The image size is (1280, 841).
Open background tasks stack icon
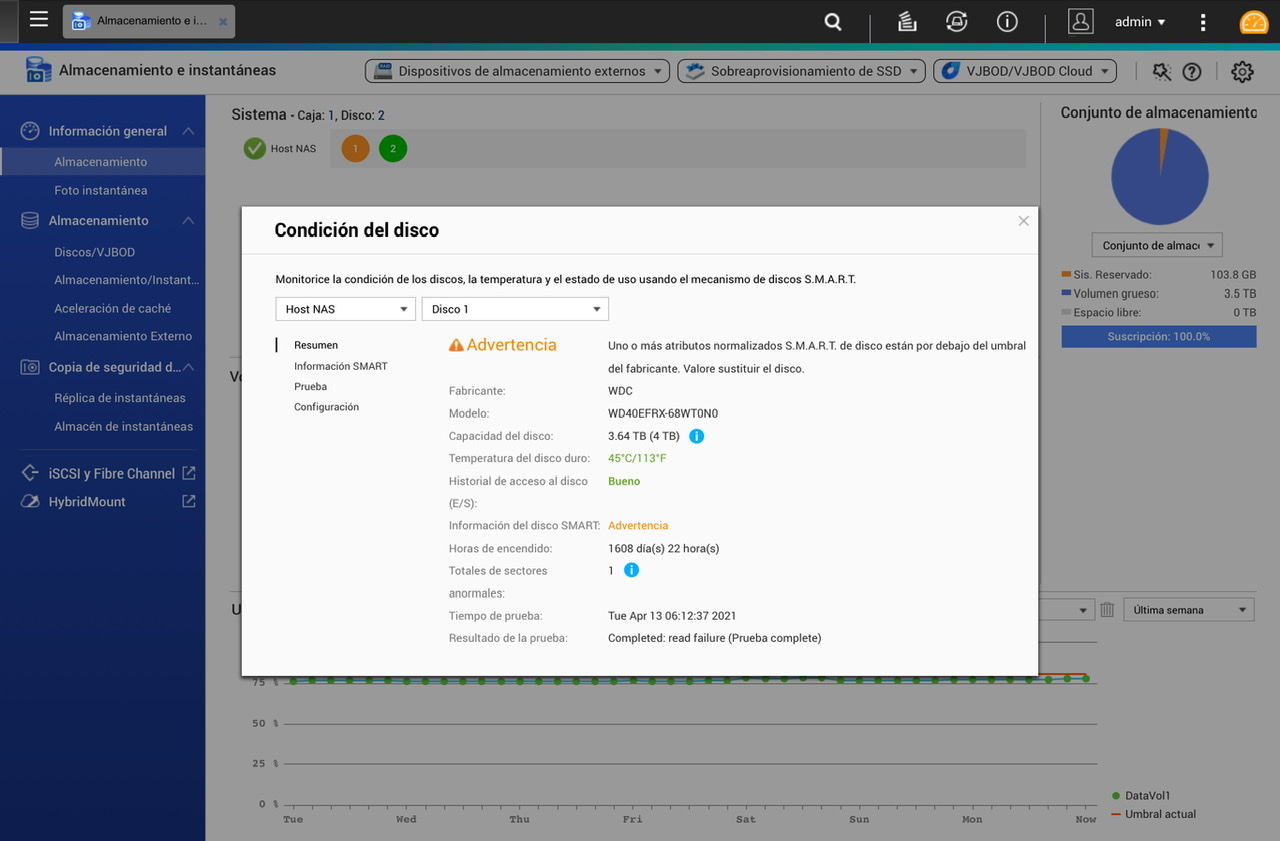pyautogui.click(x=907, y=22)
